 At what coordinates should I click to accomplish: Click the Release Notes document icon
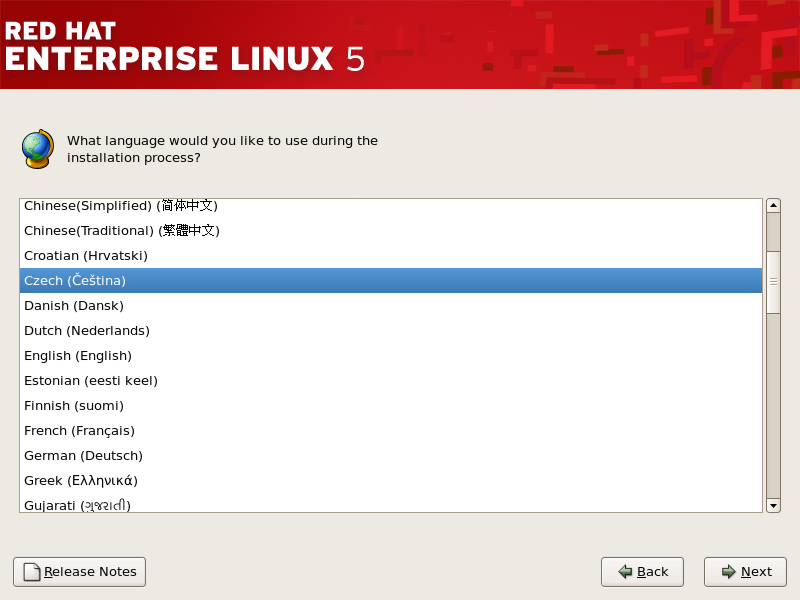(x=32, y=572)
